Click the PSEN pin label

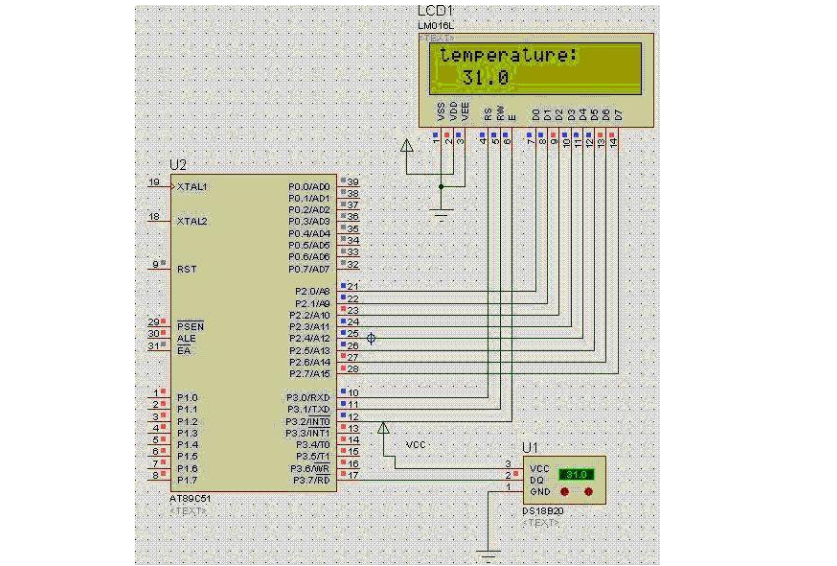tap(191, 326)
